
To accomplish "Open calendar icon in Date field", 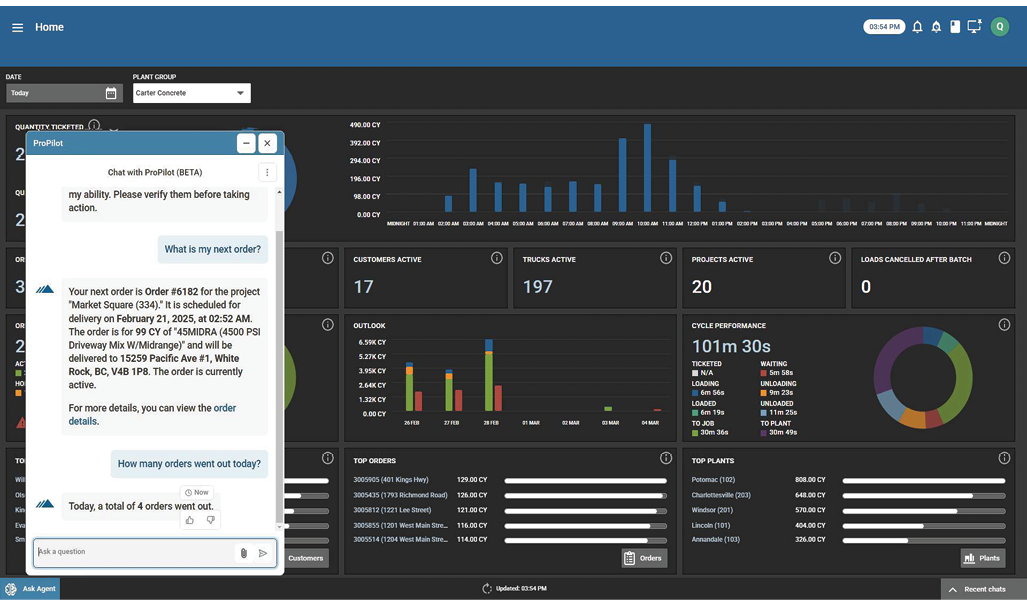I will pyautogui.click(x=111, y=93).
